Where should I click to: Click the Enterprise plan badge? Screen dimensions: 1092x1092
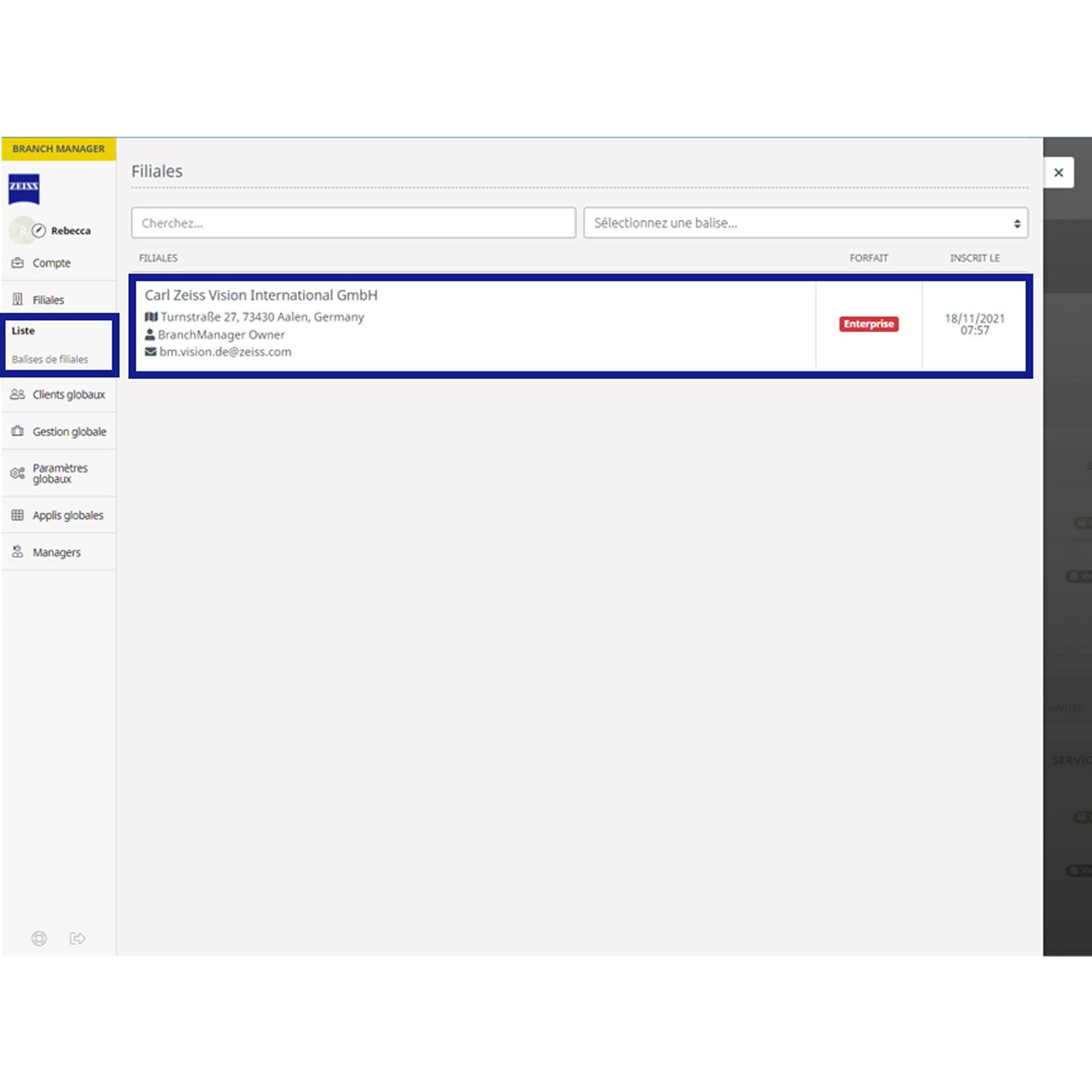[869, 324]
